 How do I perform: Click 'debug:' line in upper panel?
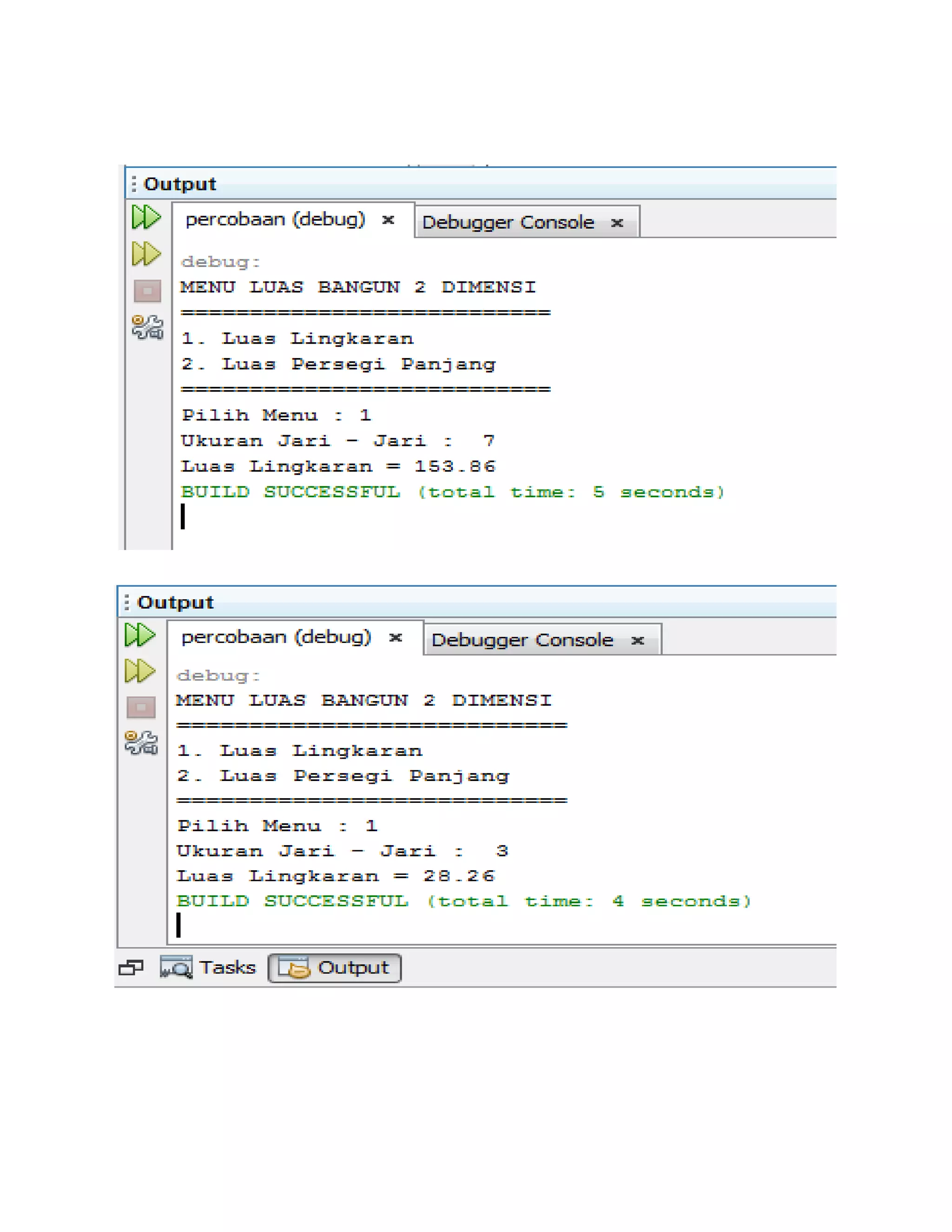[x=220, y=262]
